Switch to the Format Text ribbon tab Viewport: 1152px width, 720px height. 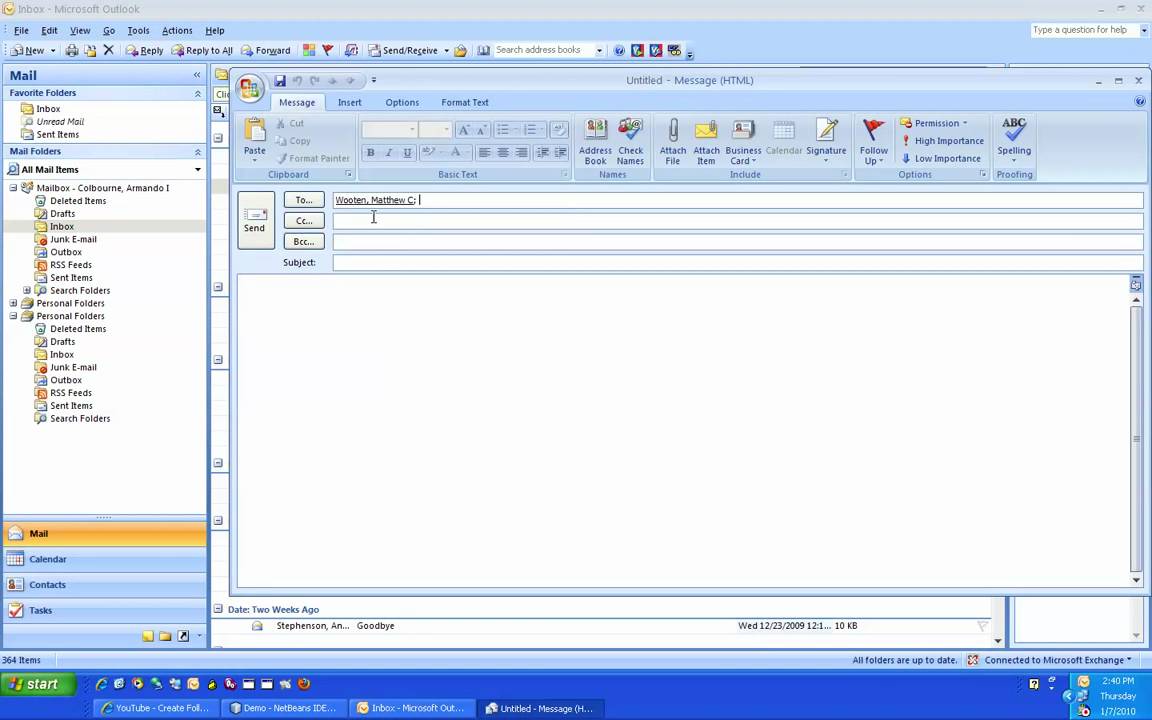pos(464,103)
